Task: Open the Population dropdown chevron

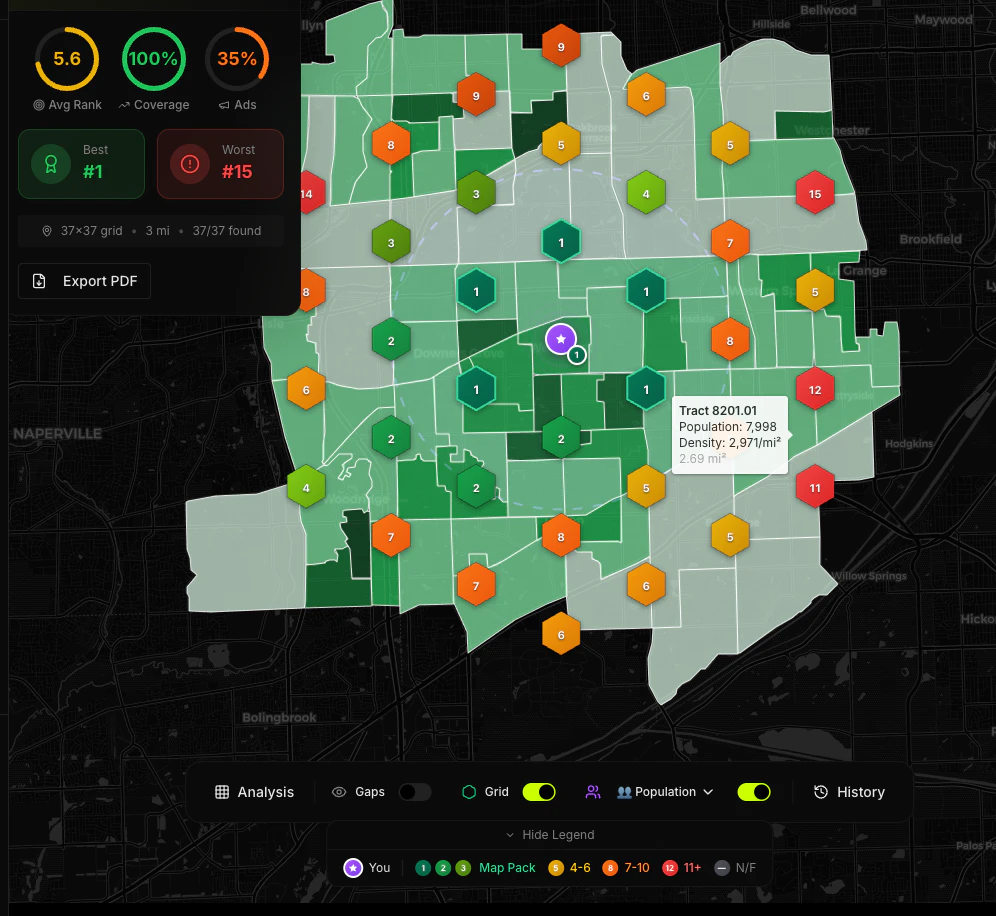Action: [707, 792]
